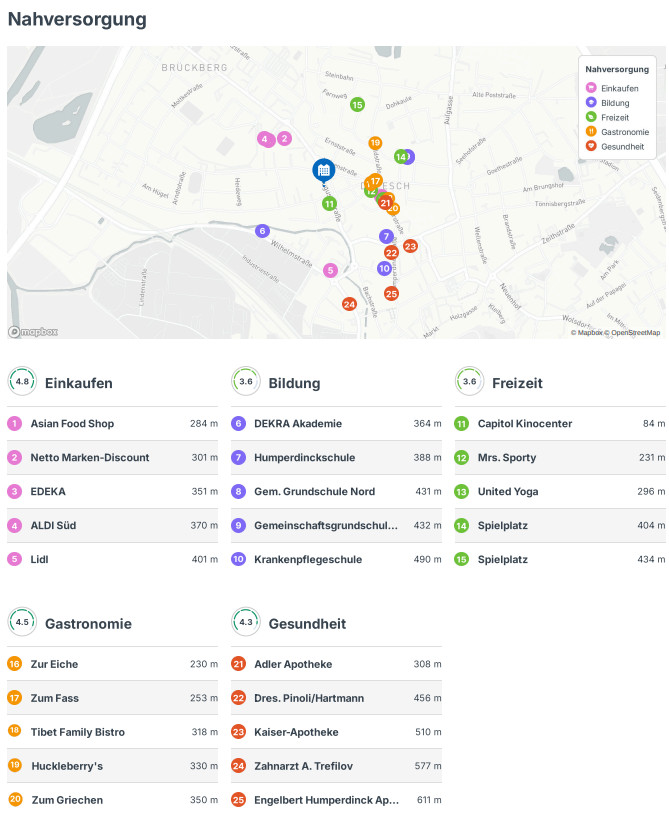Select red map marker number 22

pos(391,252)
